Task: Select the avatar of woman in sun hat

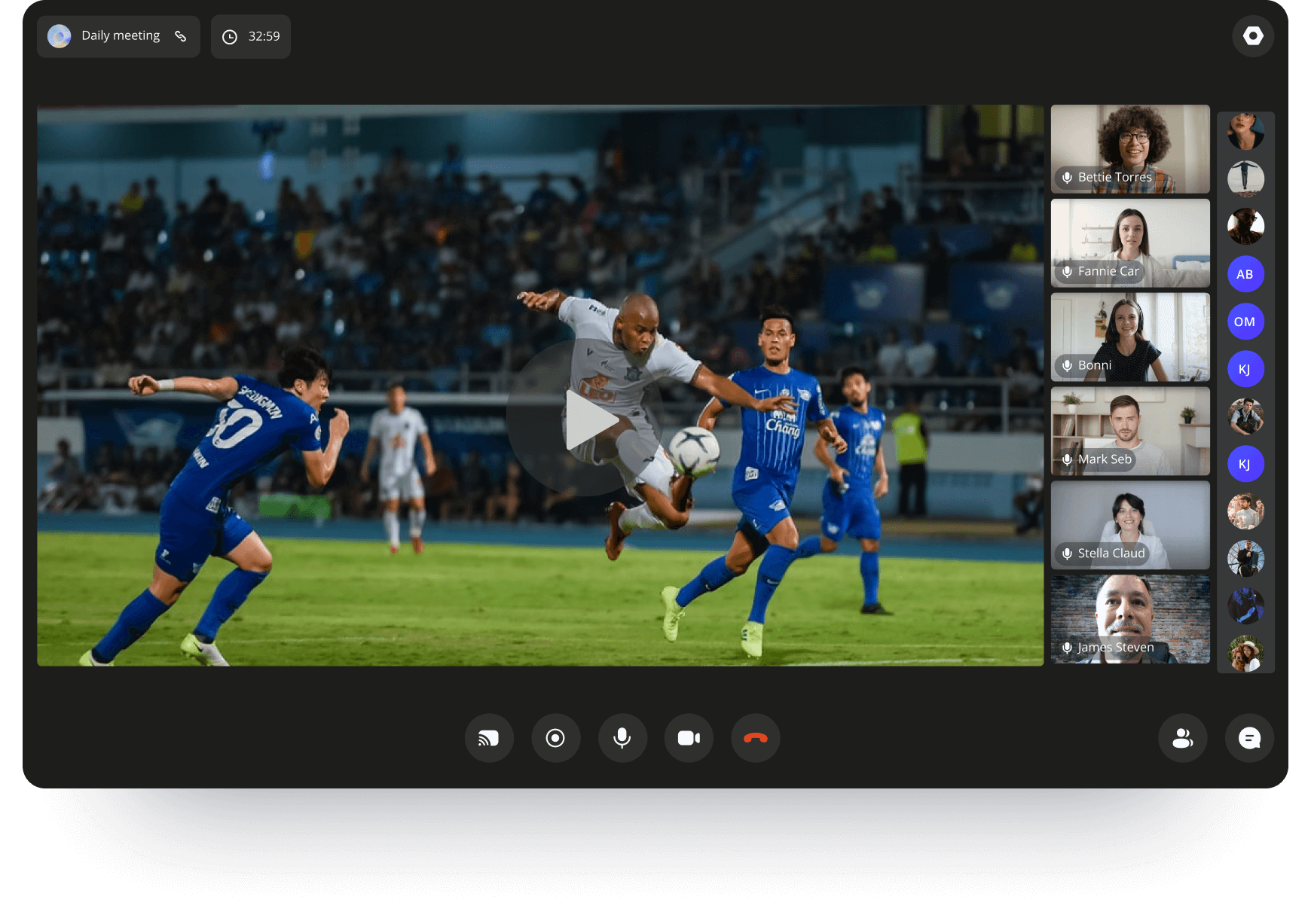Action: point(1245,654)
